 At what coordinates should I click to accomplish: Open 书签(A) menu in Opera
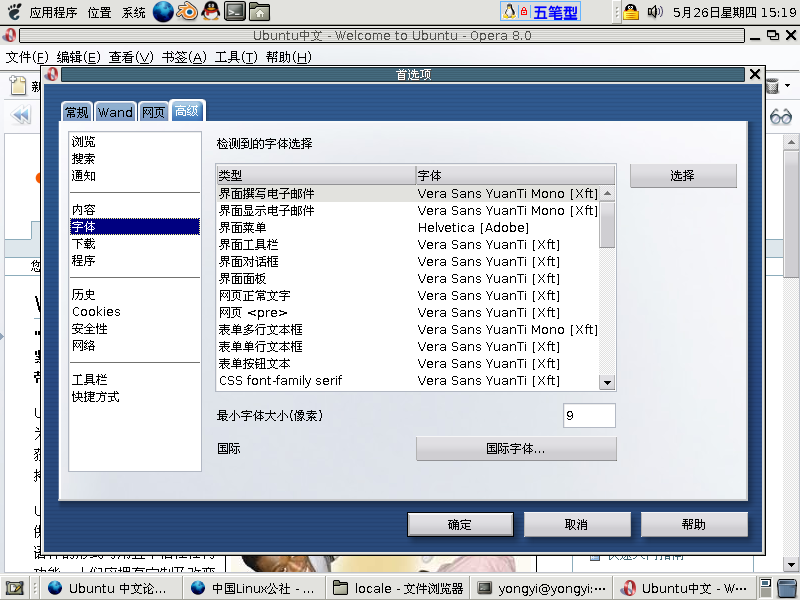[184, 57]
